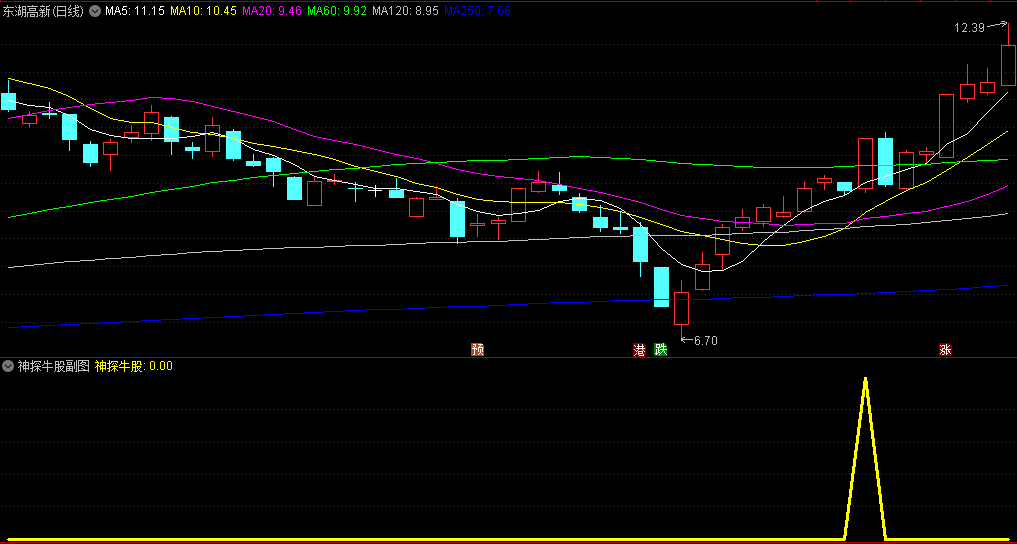Image resolution: width=1017 pixels, height=544 pixels.
Task: Select the magenta MA20: 9.46 label
Action: pos(272,10)
